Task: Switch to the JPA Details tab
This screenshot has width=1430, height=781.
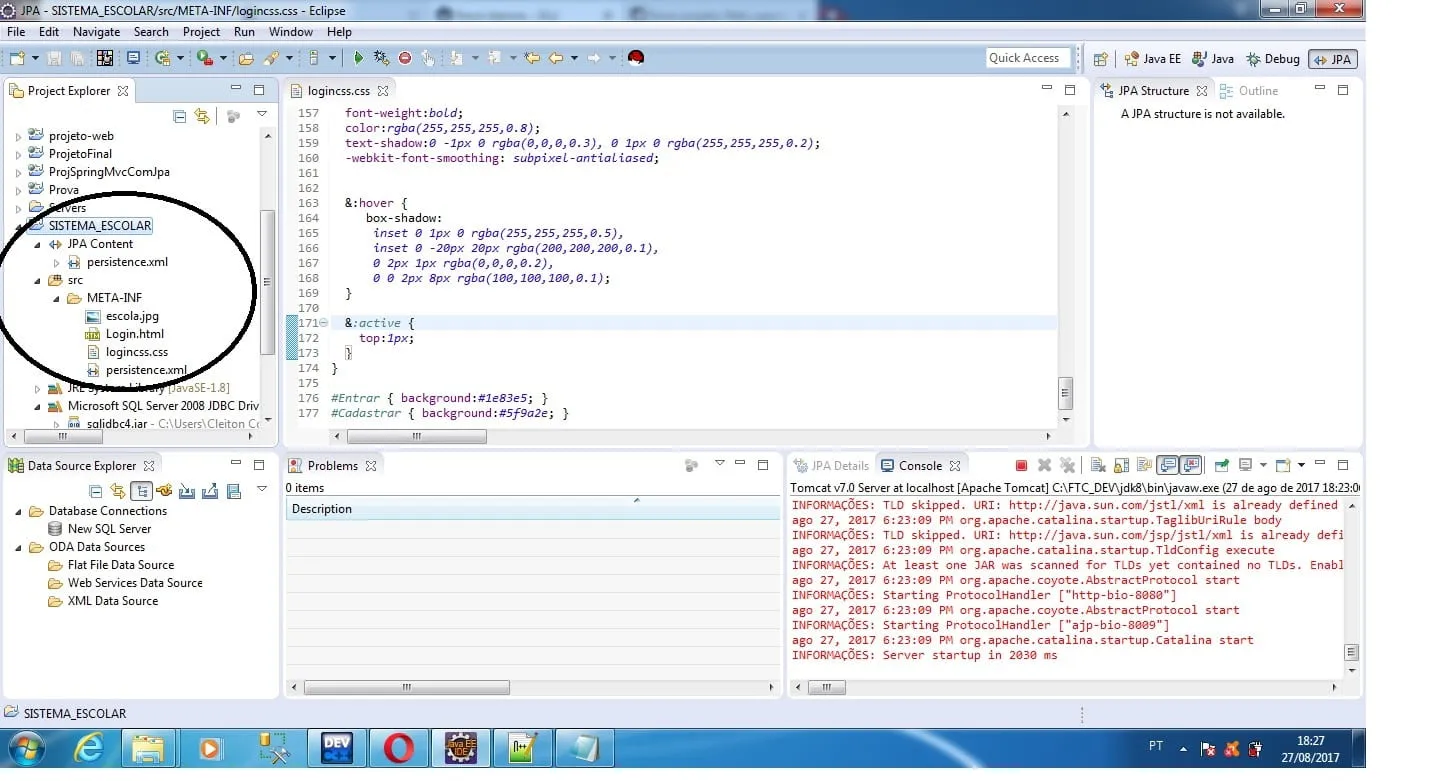Action: point(830,465)
